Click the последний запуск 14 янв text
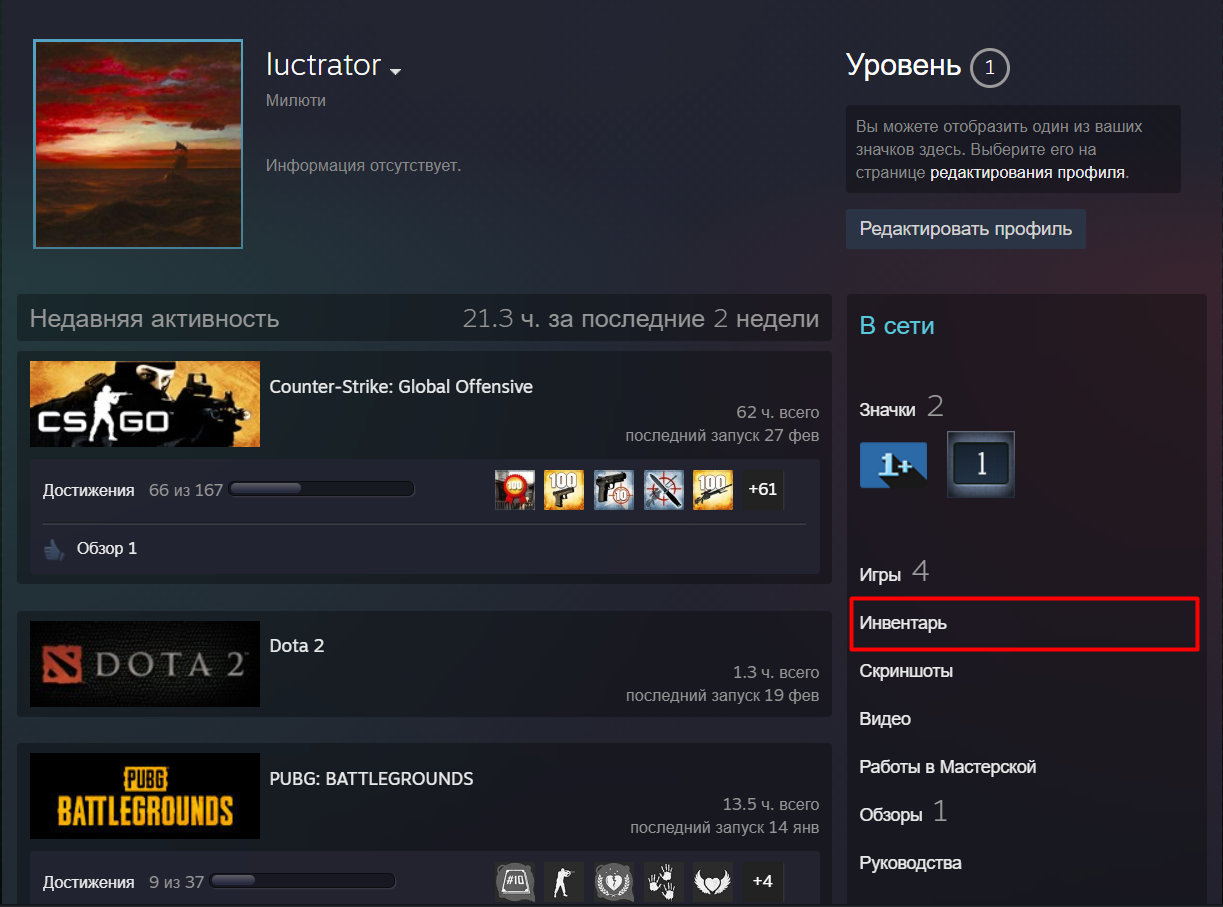This screenshot has height=907, width=1223. point(725,828)
